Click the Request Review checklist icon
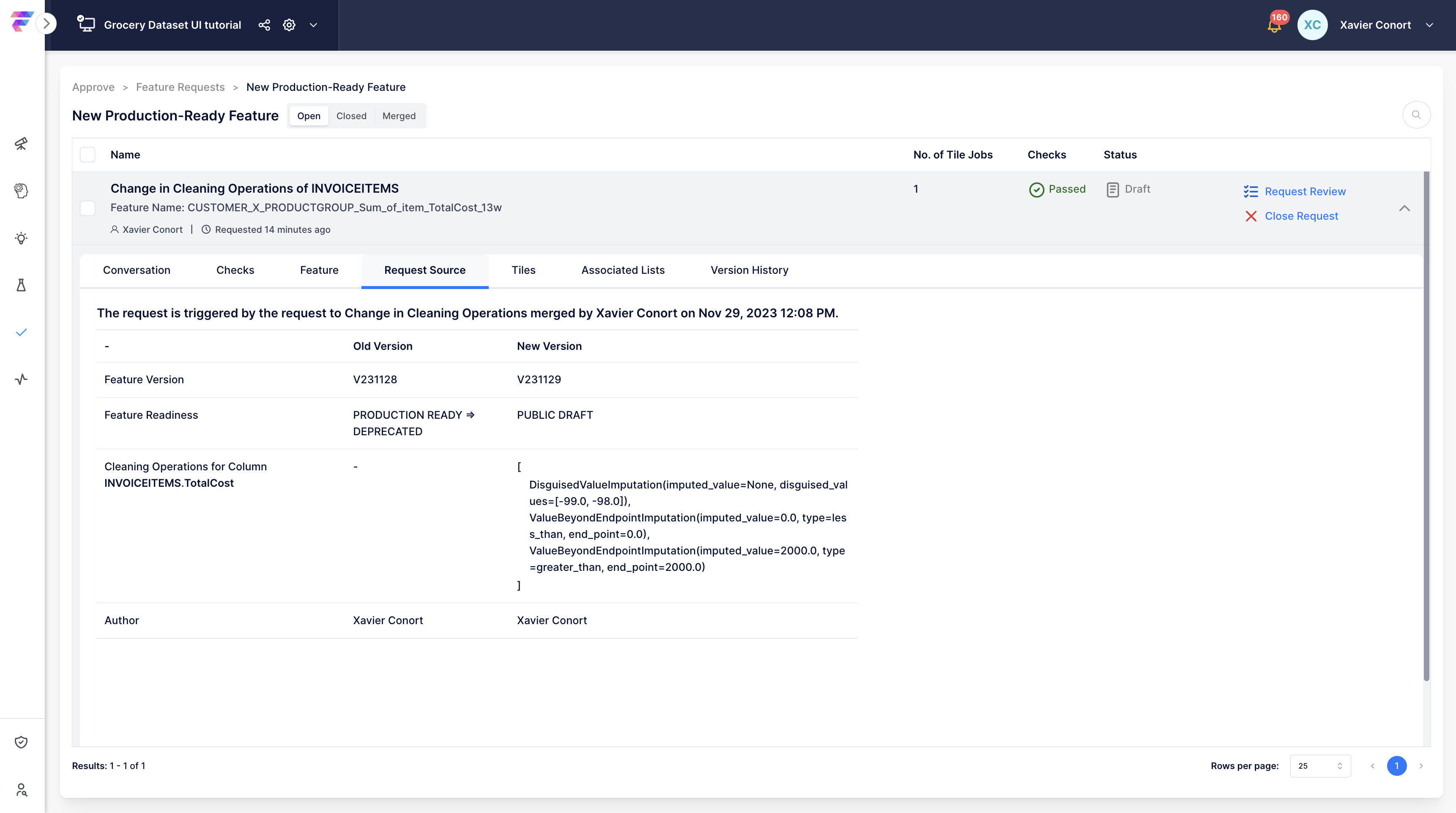1456x813 pixels. 1250,191
